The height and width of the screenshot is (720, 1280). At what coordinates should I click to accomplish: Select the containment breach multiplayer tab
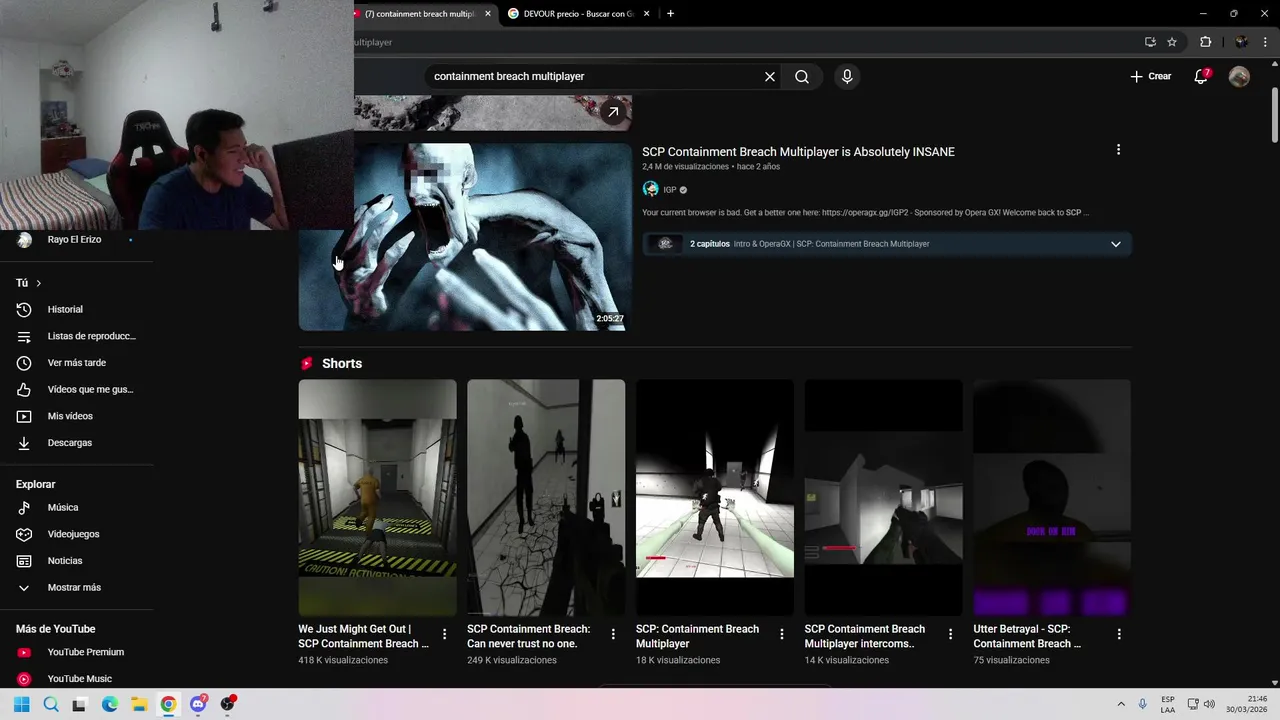click(x=420, y=14)
